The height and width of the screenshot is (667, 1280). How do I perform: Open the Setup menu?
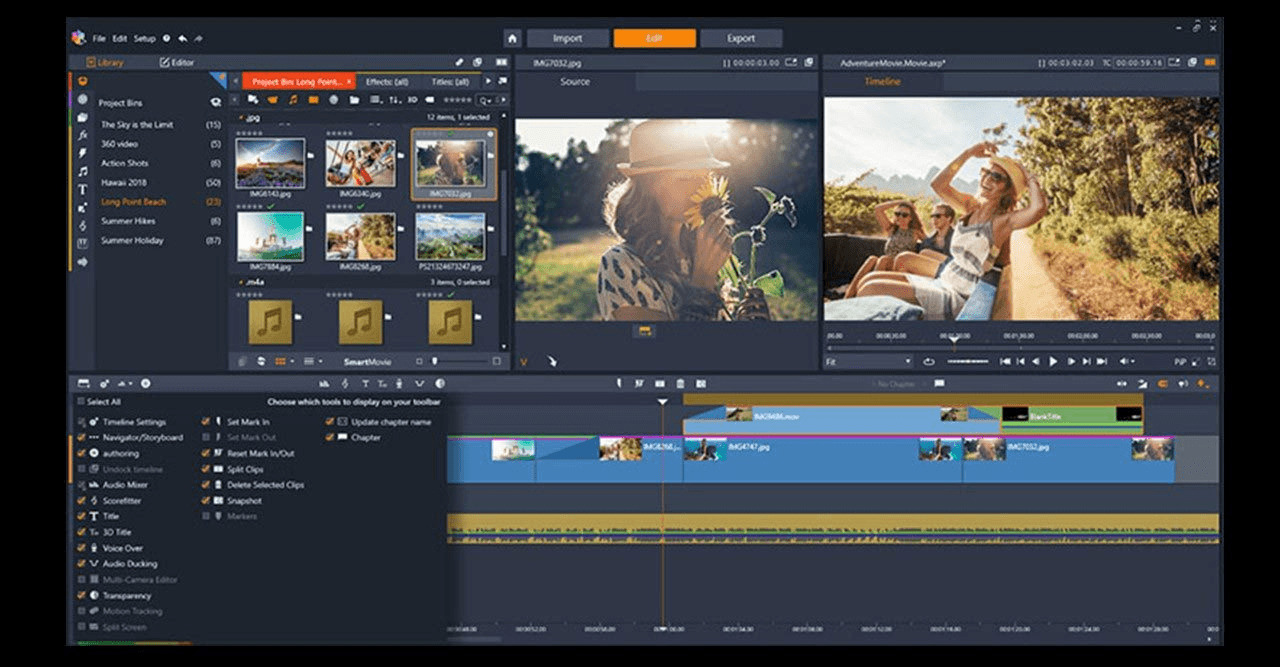[x=145, y=39]
